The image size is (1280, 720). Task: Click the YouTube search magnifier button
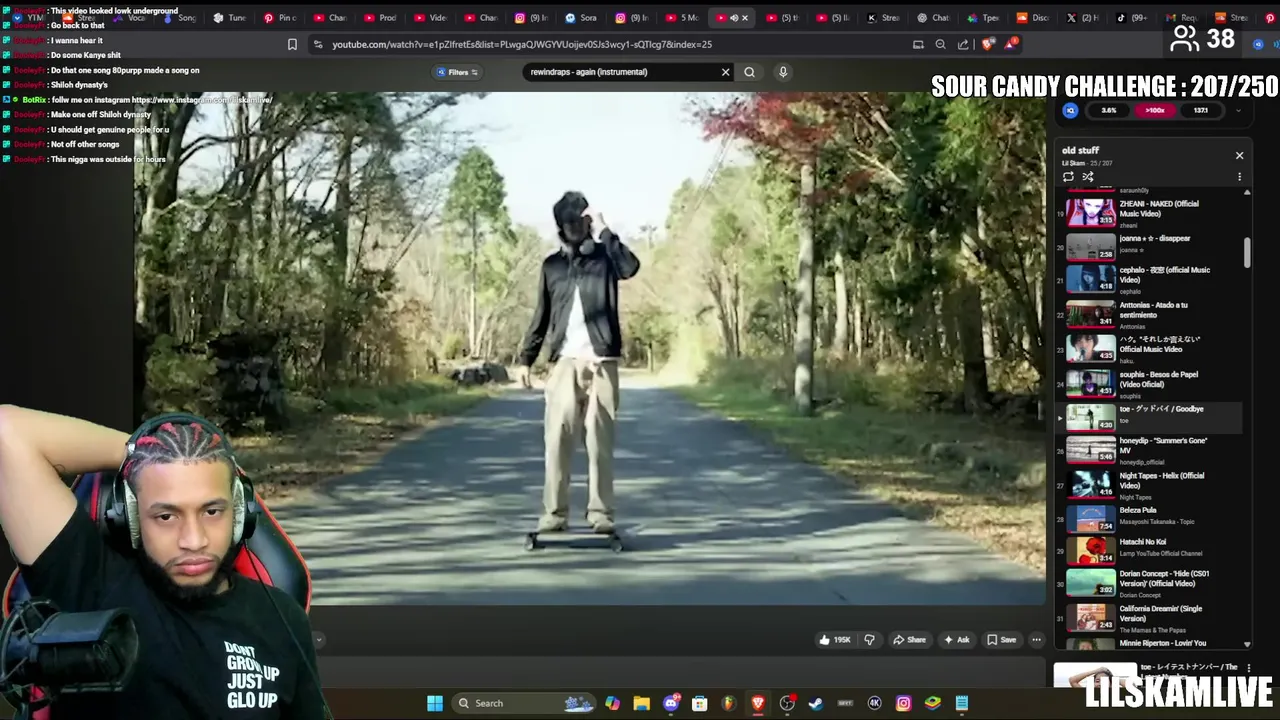click(x=749, y=72)
